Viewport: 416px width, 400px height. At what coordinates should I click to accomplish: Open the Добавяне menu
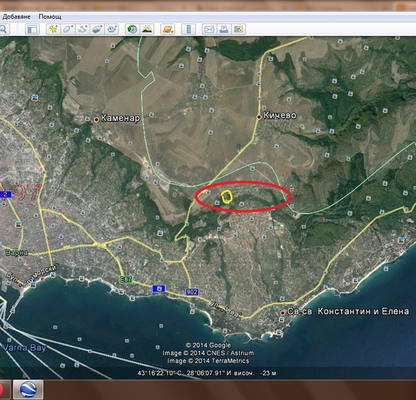16,17
